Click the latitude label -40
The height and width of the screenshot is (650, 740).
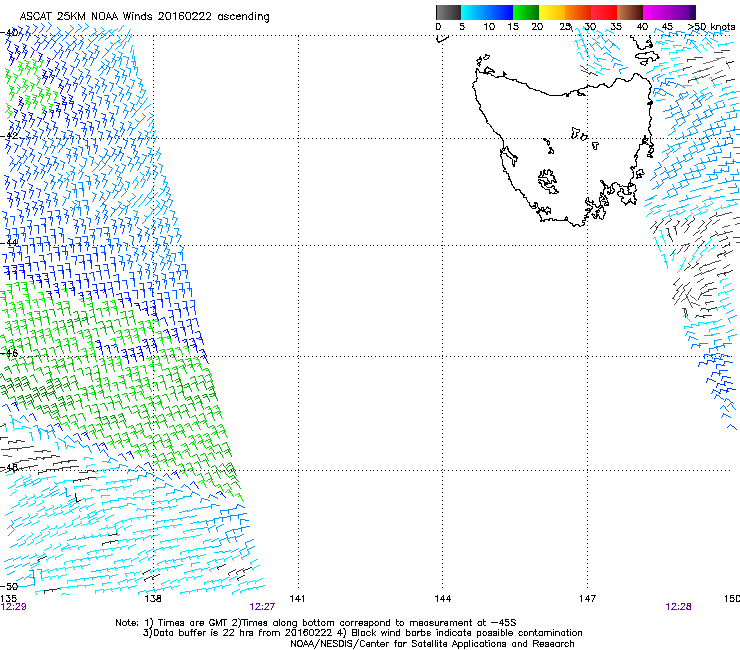tap(9, 33)
